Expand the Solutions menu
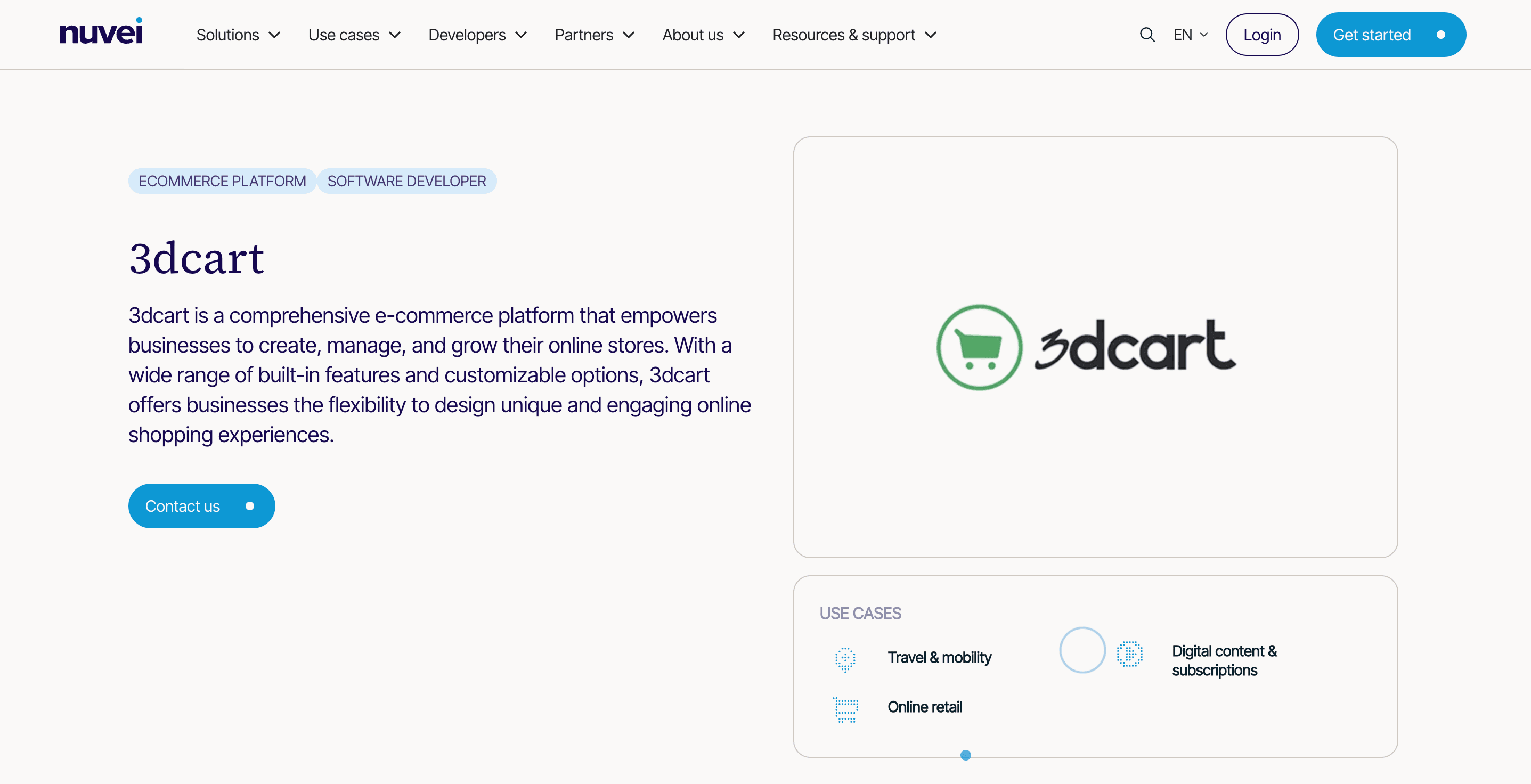Viewport: 1531px width, 784px height. pyautogui.click(x=238, y=35)
